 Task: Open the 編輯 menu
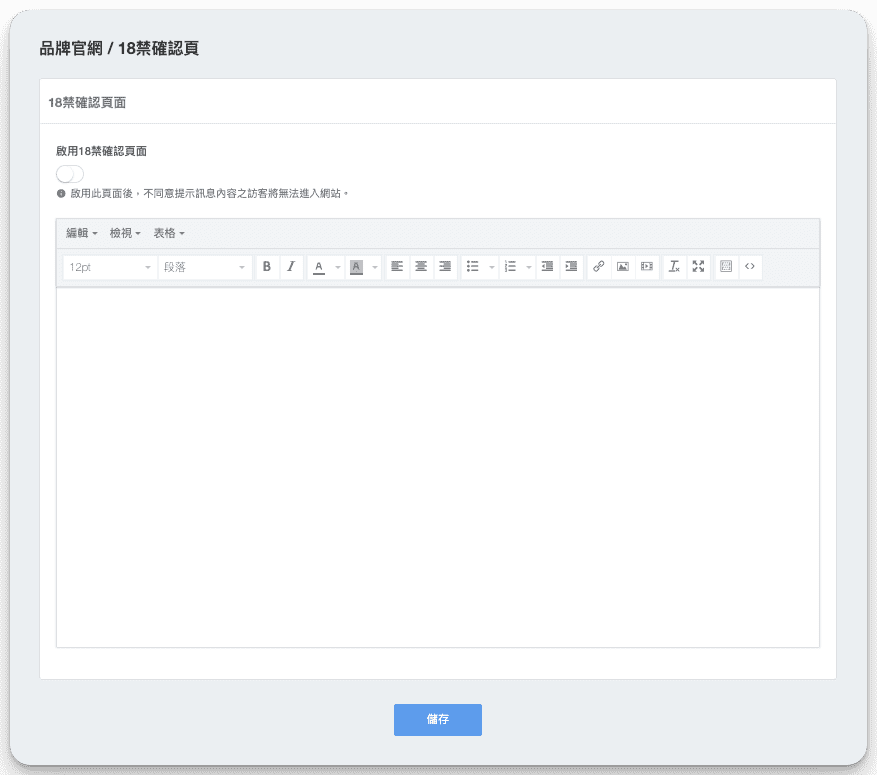[x=81, y=233]
